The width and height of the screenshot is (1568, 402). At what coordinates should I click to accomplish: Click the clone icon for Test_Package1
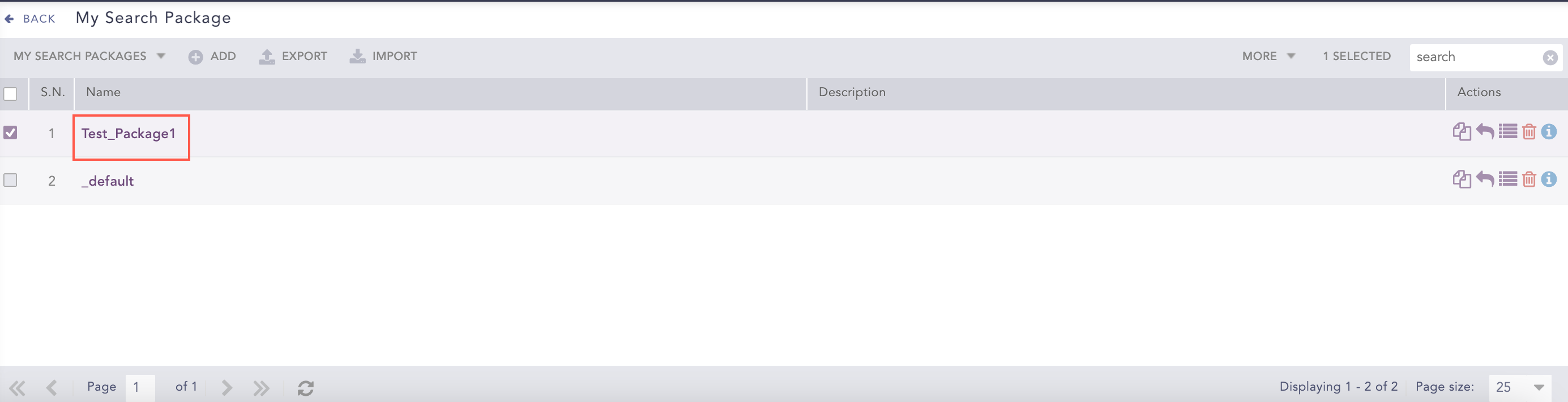click(1461, 131)
